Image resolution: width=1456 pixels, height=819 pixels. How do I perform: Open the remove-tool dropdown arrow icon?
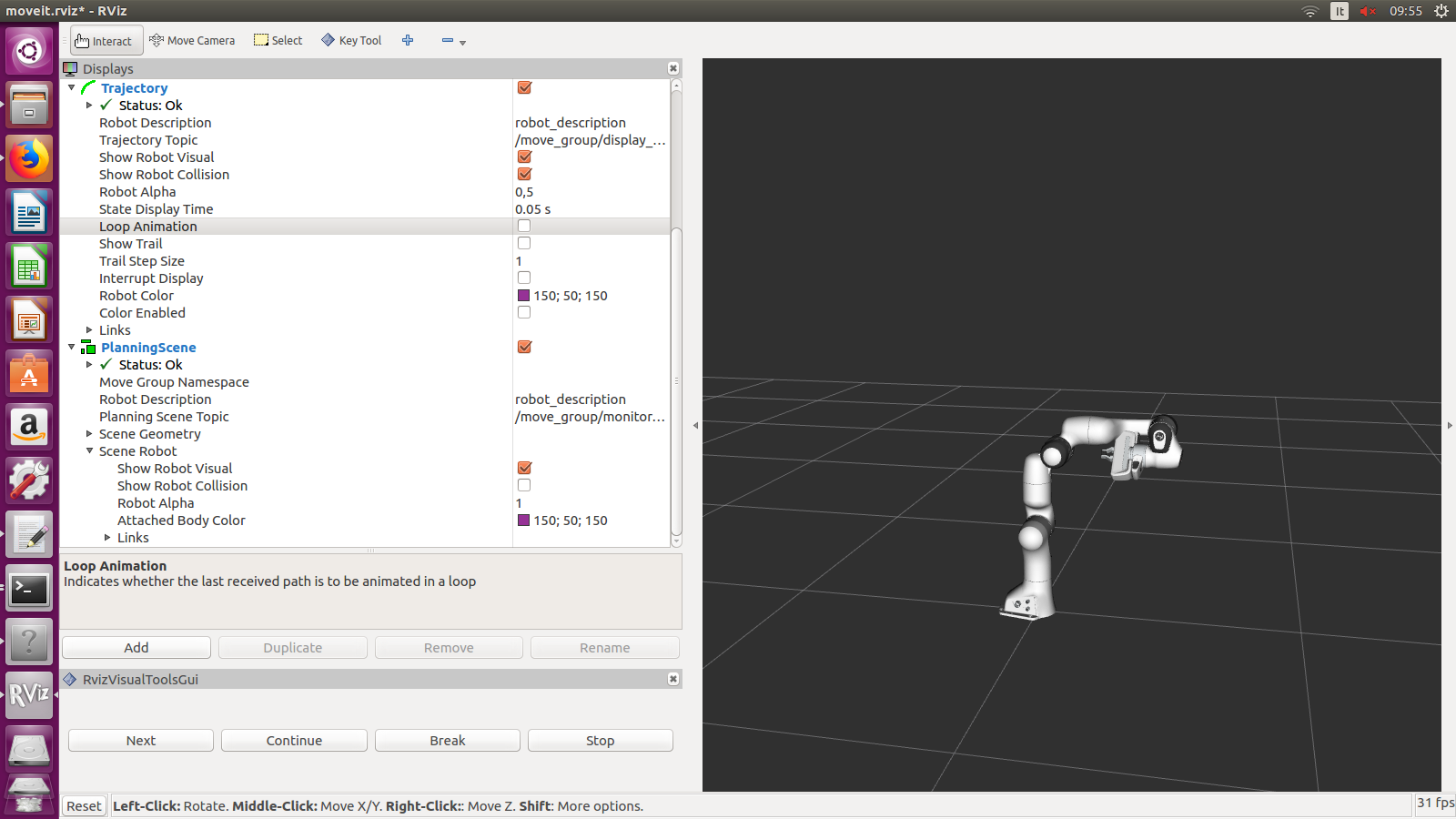(462, 43)
